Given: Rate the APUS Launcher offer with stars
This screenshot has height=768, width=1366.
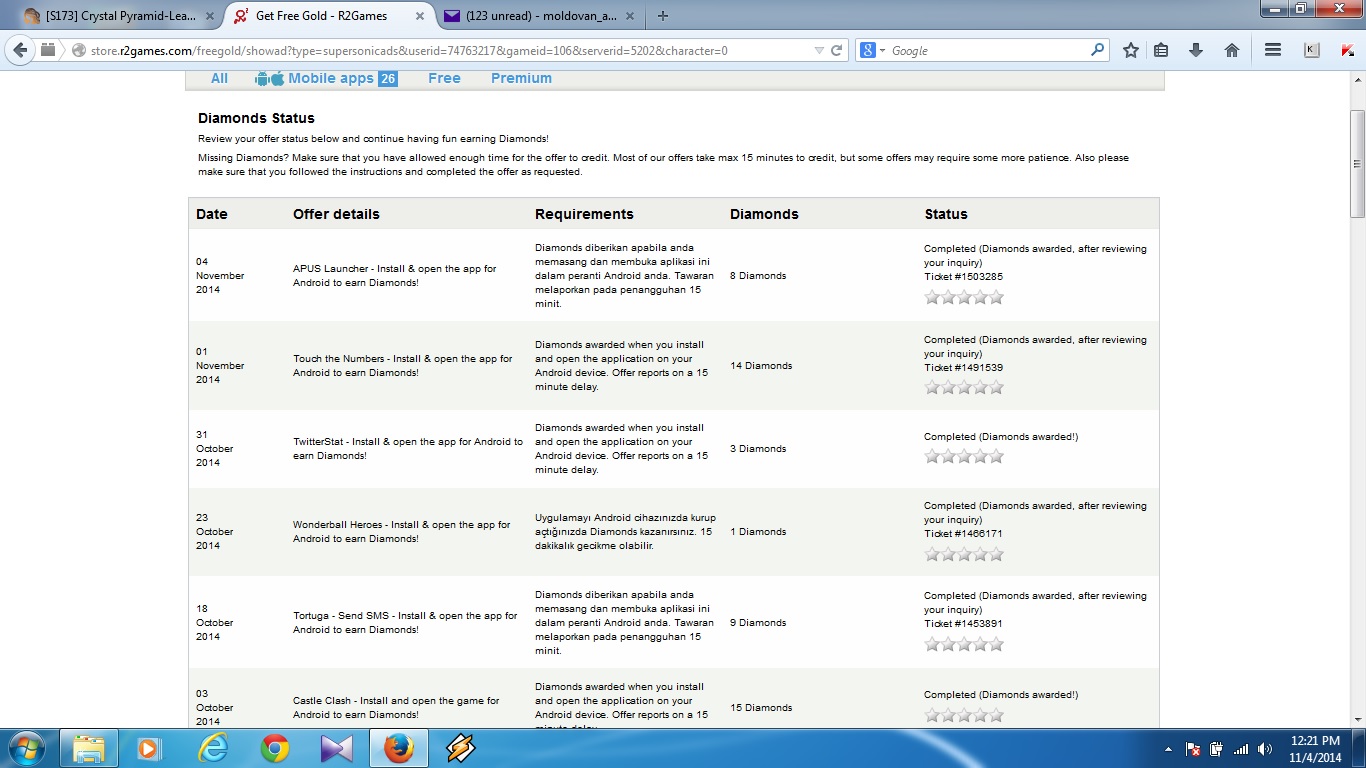Looking at the screenshot, I should coord(963,297).
